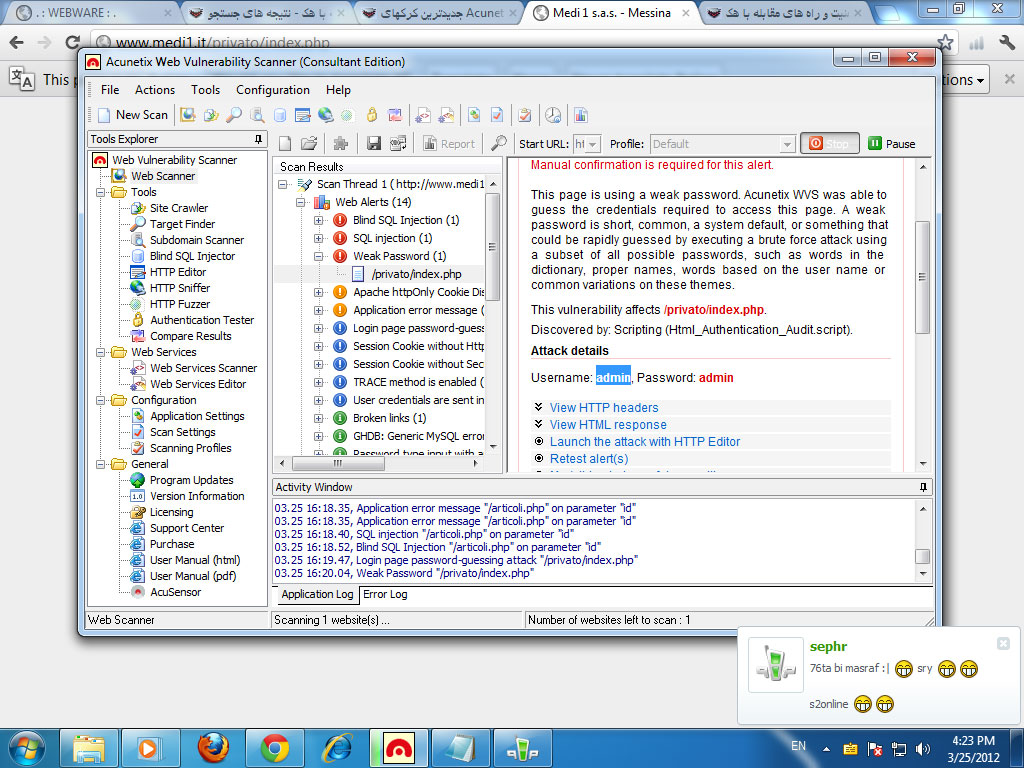Stop the running scan

point(828,144)
